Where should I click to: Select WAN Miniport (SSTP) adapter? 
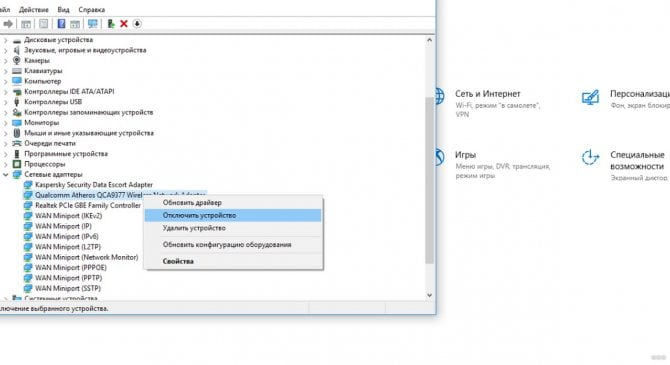(x=68, y=288)
